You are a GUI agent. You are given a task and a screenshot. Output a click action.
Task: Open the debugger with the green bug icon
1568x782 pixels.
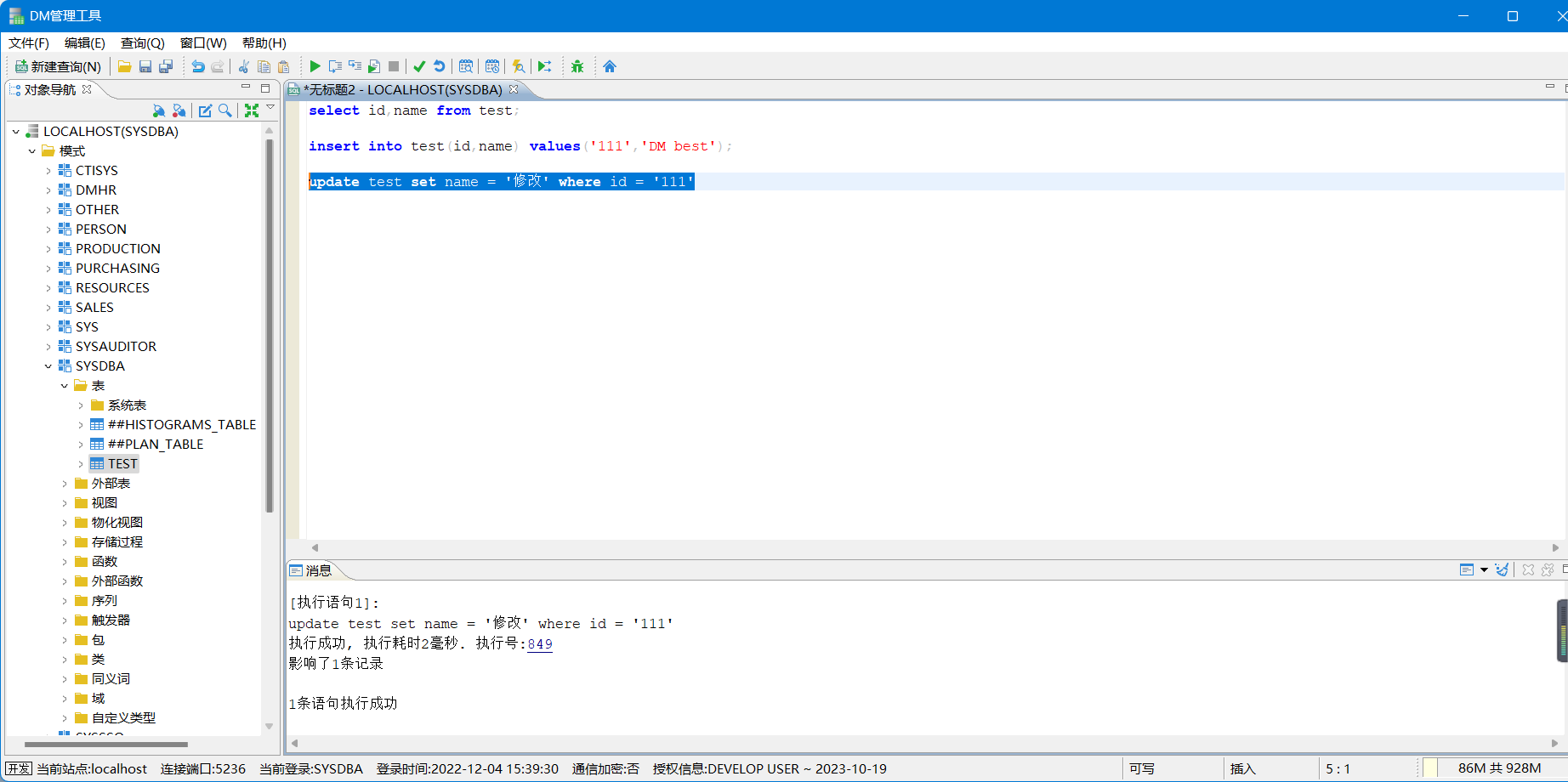[x=577, y=66]
